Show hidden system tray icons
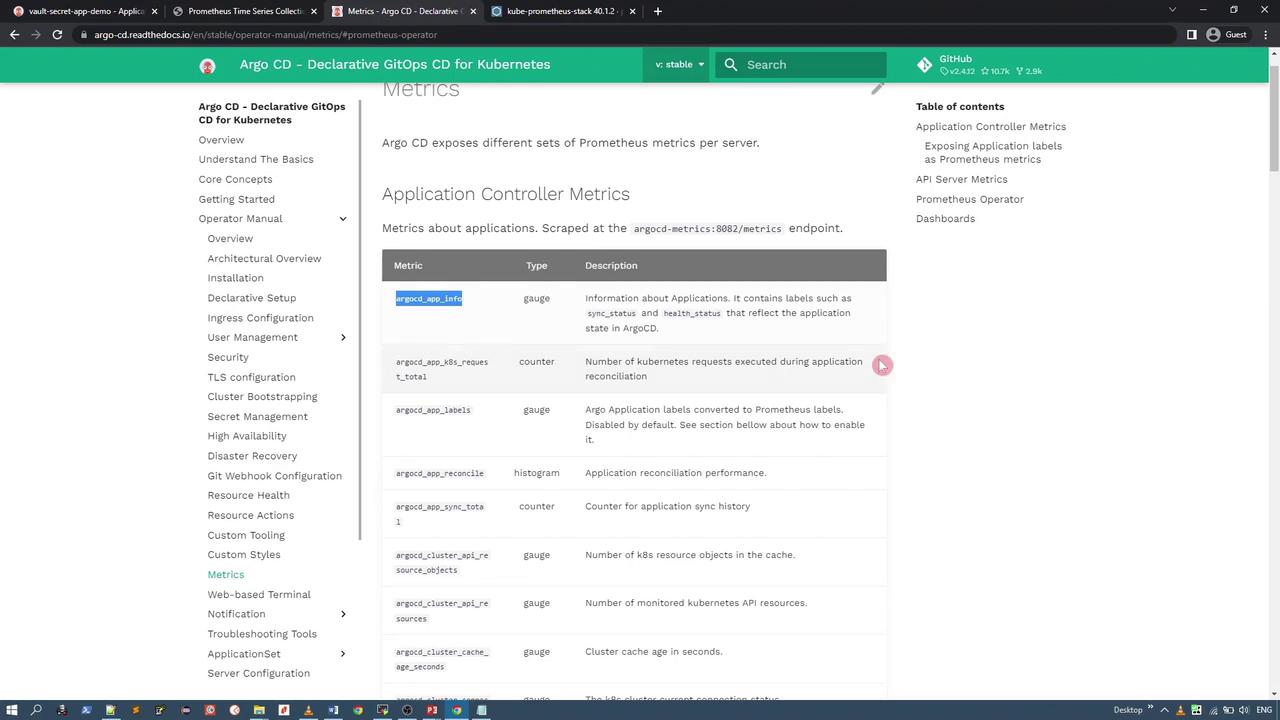Screen dimensions: 1280x720 pos(1164,710)
